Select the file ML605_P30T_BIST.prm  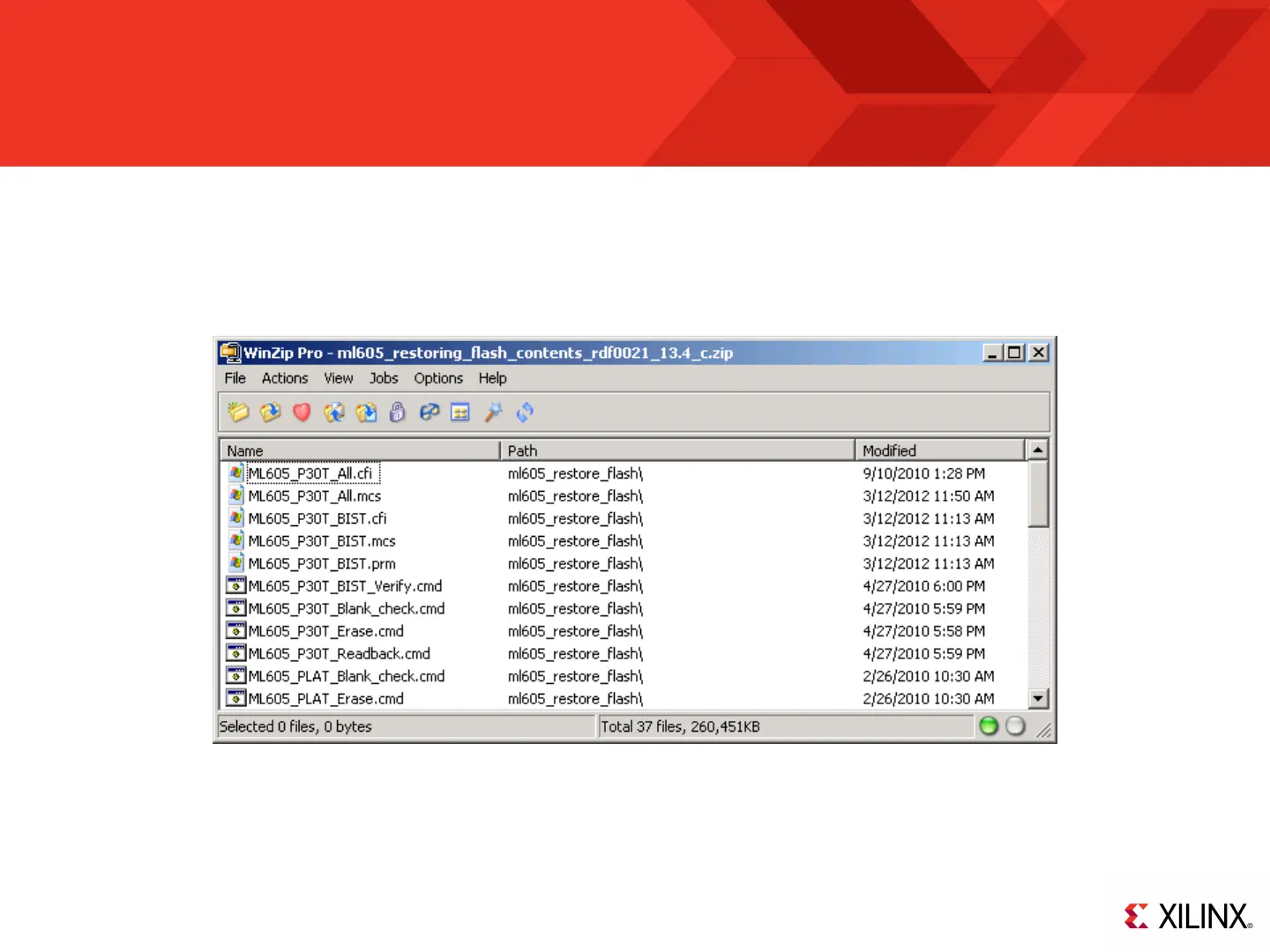point(322,563)
